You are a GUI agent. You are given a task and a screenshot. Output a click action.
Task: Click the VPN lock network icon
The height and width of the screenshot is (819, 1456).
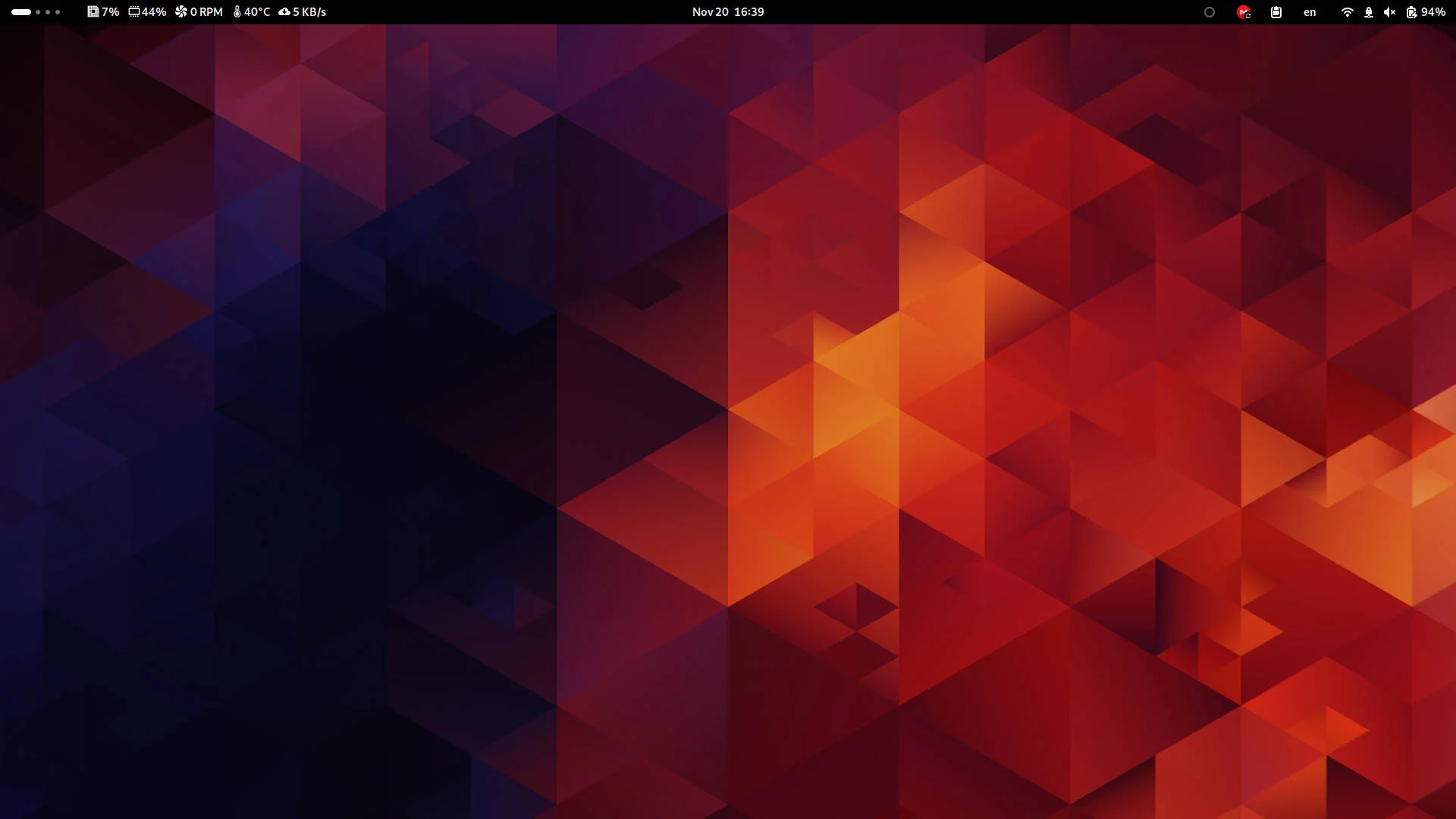pyautogui.click(x=1369, y=12)
